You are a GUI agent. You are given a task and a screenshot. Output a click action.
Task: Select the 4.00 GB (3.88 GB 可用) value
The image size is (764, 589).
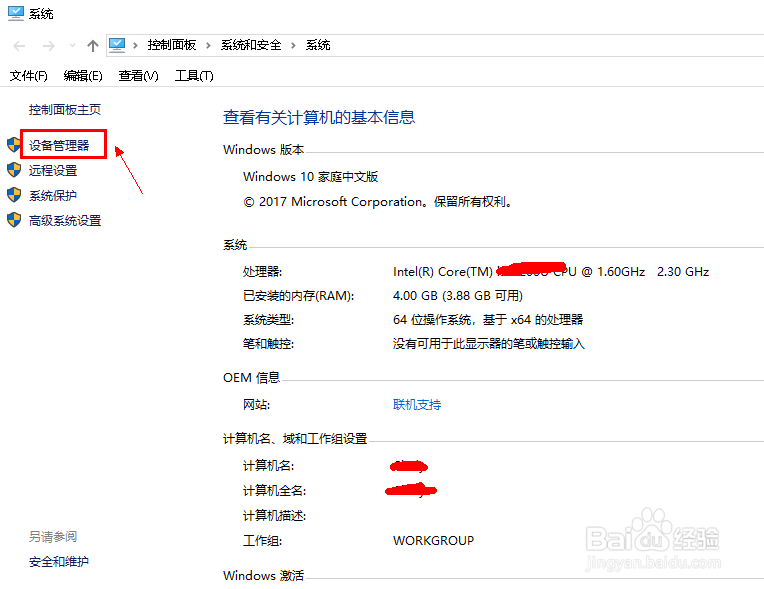tap(458, 296)
